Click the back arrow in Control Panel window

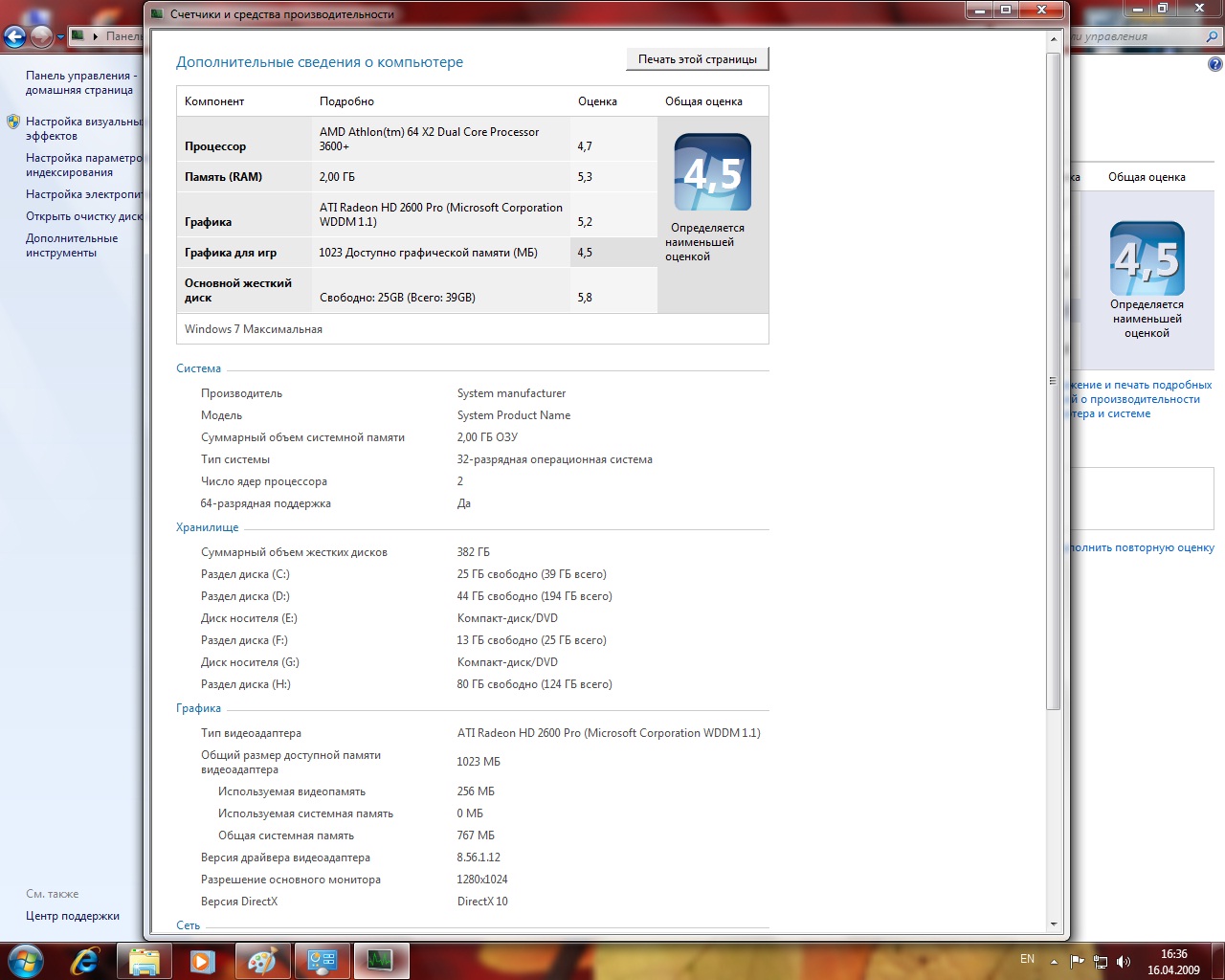click(x=14, y=36)
